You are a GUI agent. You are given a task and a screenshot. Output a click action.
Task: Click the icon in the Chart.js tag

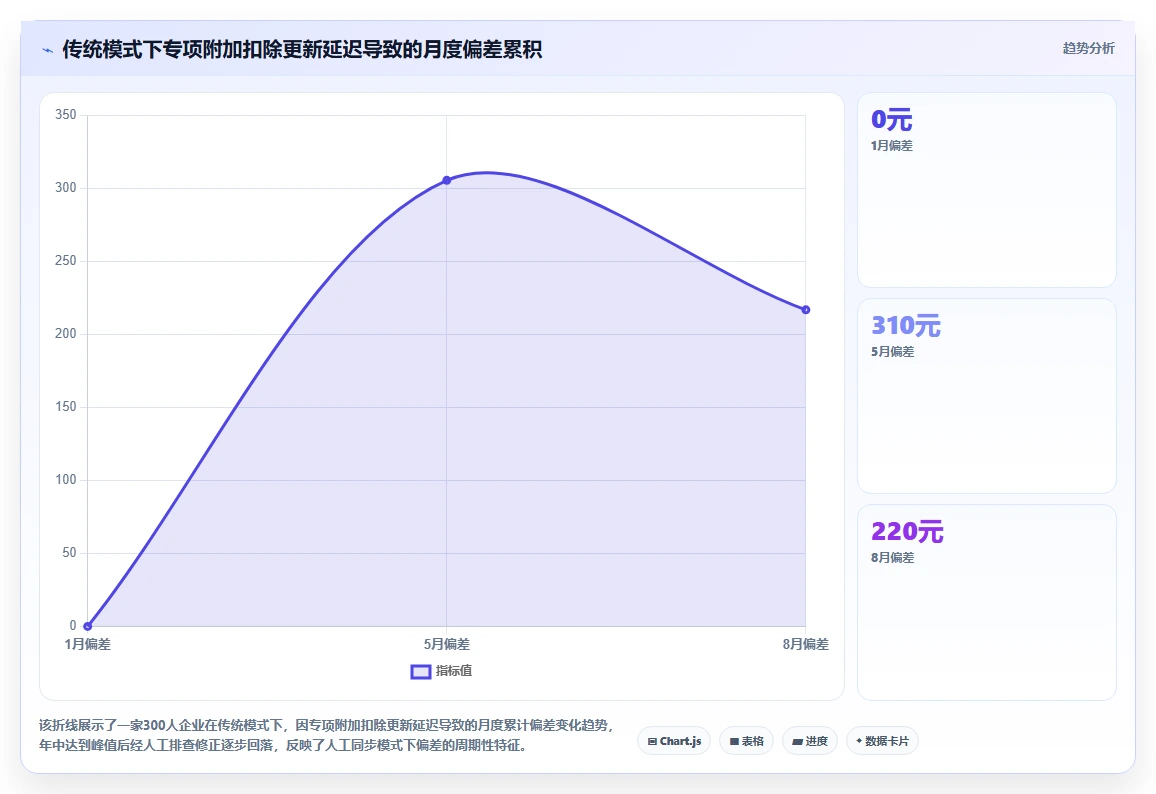click(652, 742)
